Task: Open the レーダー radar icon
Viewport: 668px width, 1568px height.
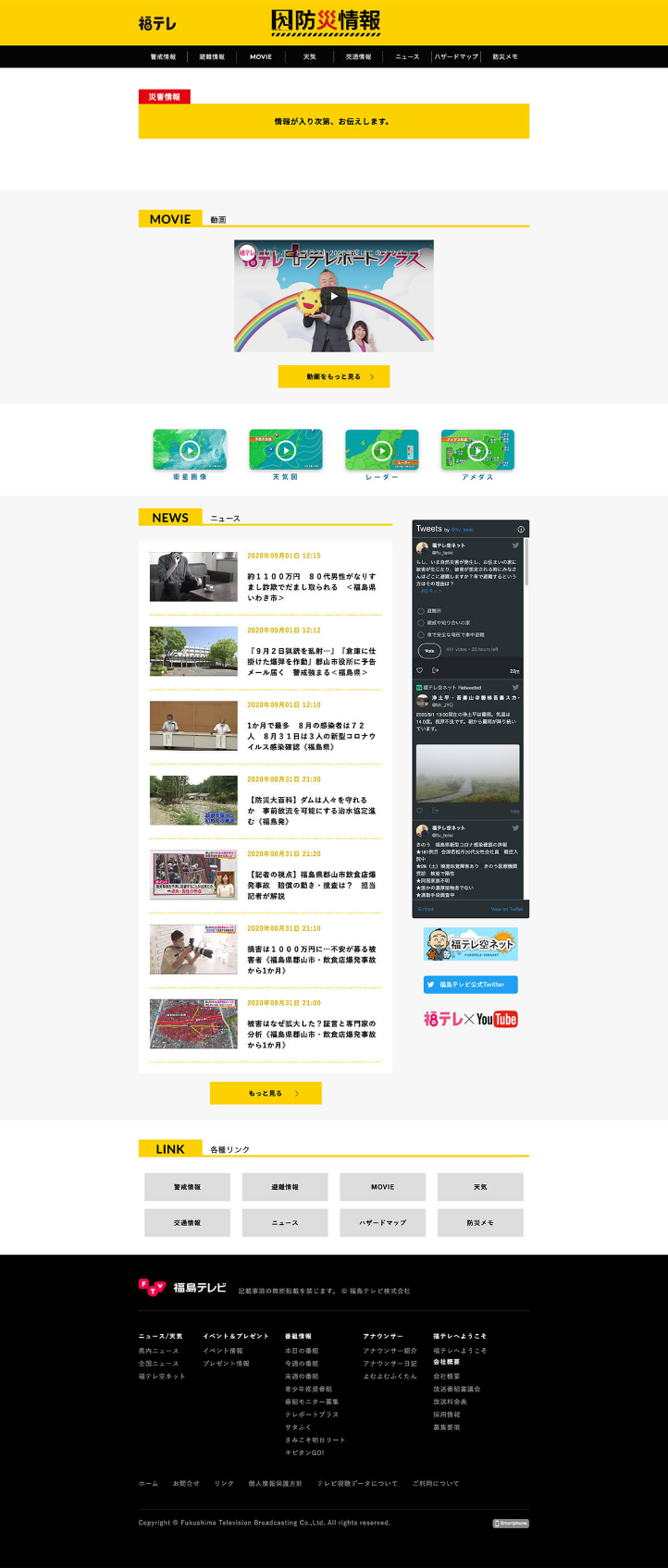Action: [x=382, y=450]
